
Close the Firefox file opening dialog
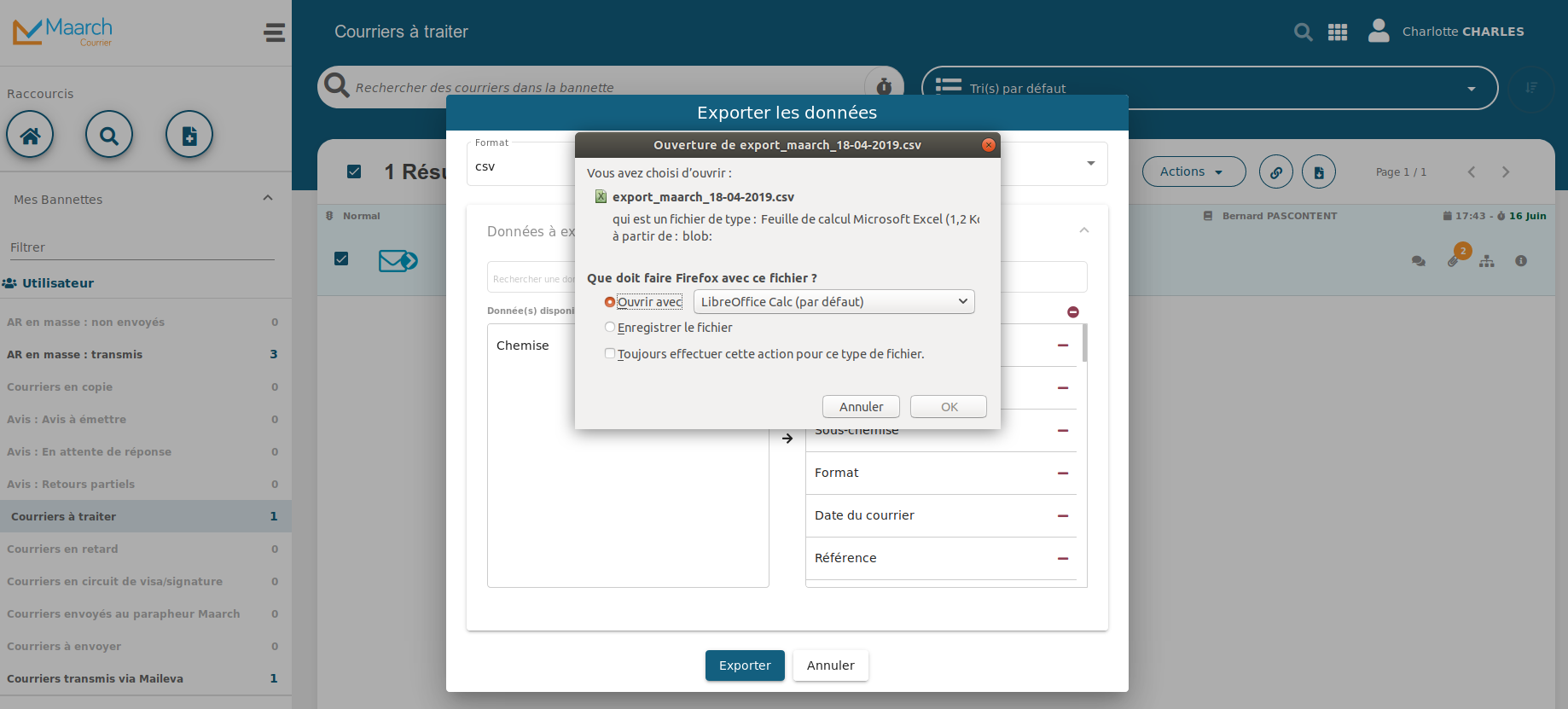[989, 145]
